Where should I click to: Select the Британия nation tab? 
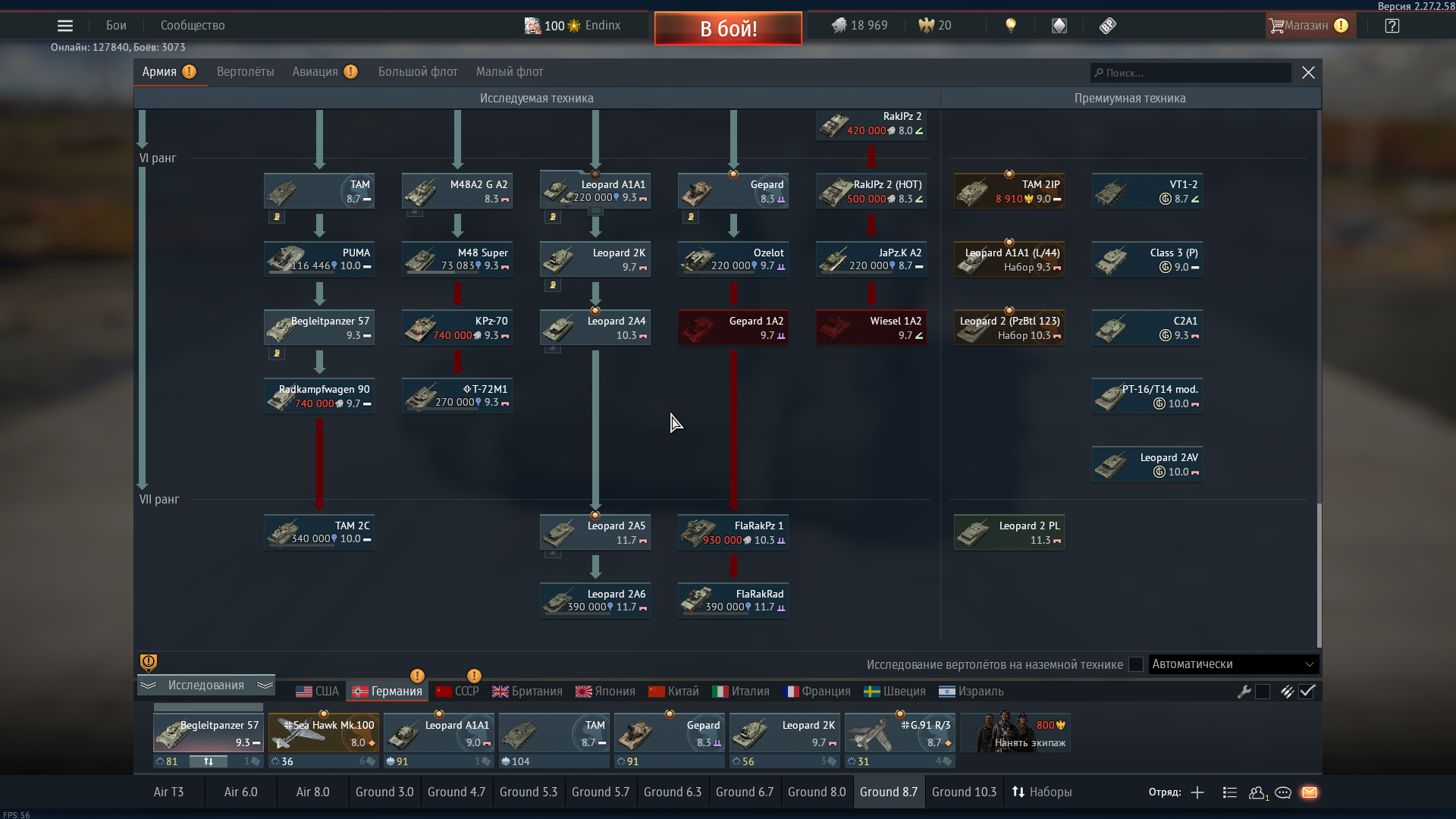tap(527, 692)
